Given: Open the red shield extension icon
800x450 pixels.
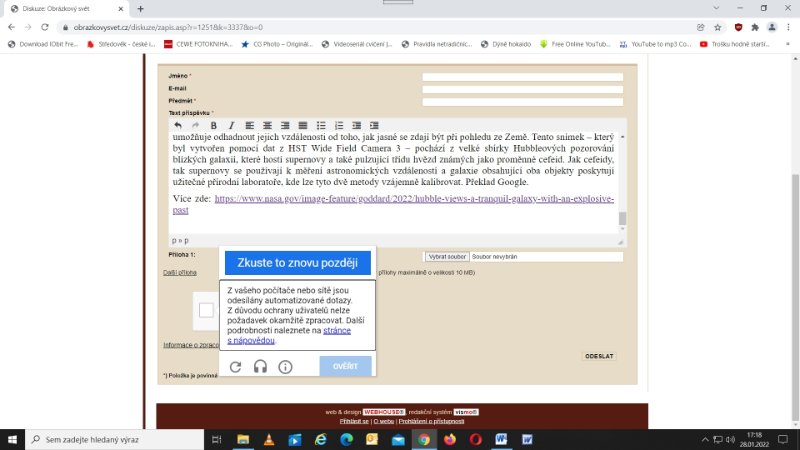Looking at the screenshot, I should tap(738, 27).
